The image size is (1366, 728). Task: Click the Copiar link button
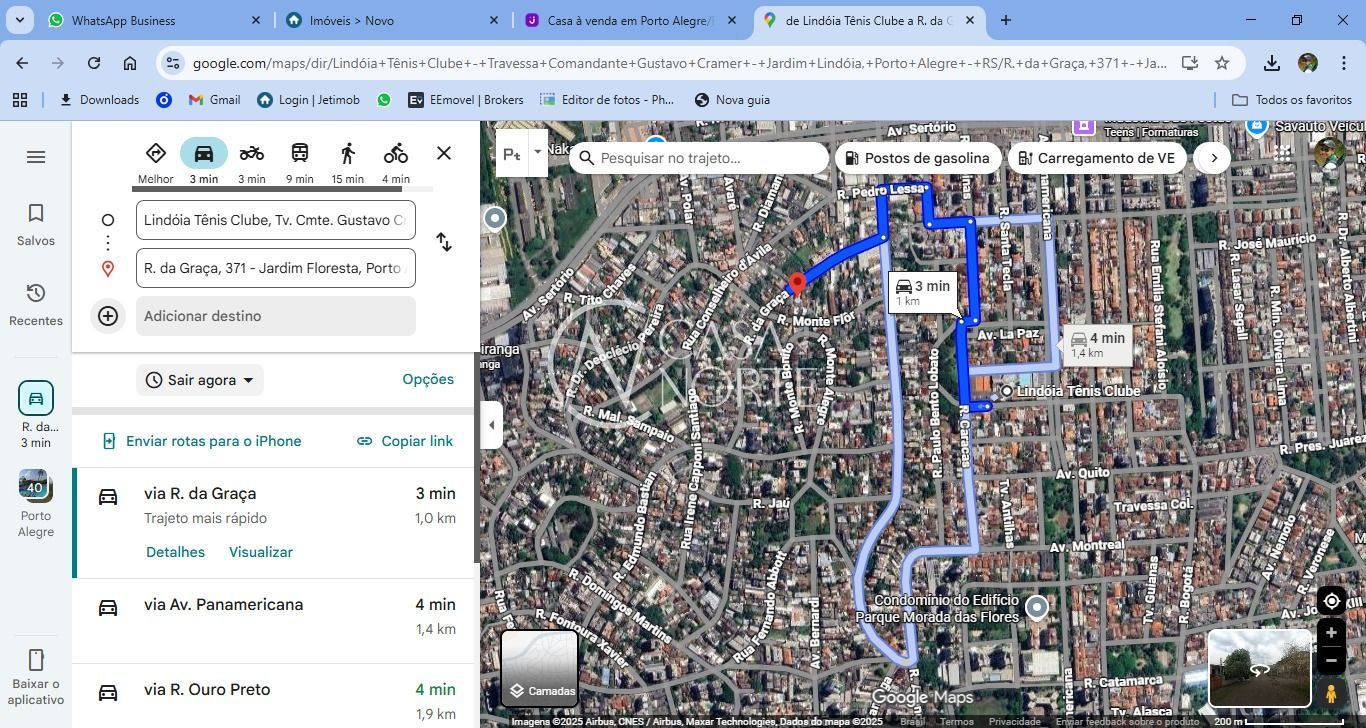(405, 441)
